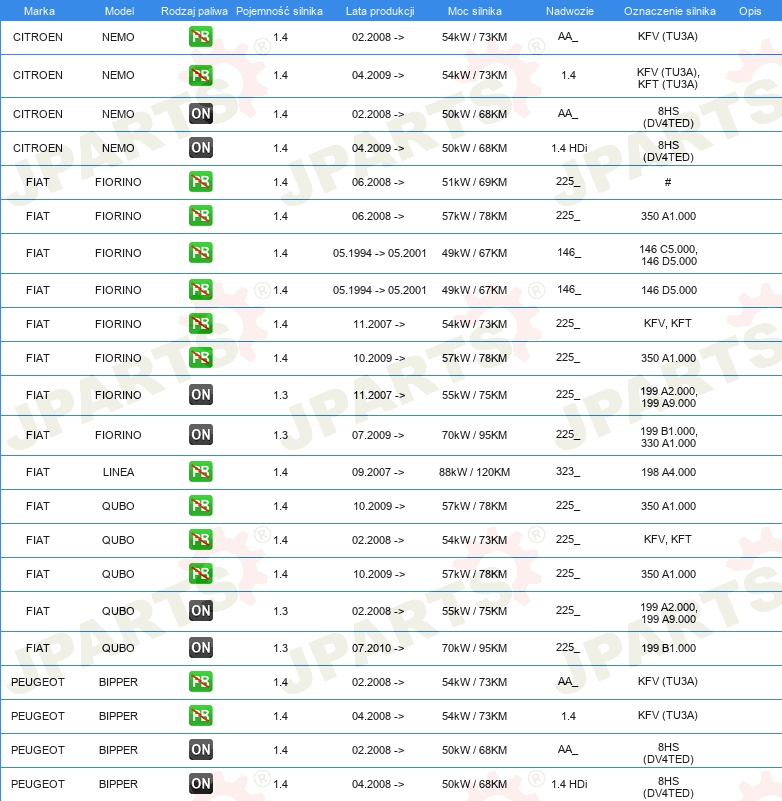Click the Nadwozie column header
782x801 pixels.
(570, 11)
